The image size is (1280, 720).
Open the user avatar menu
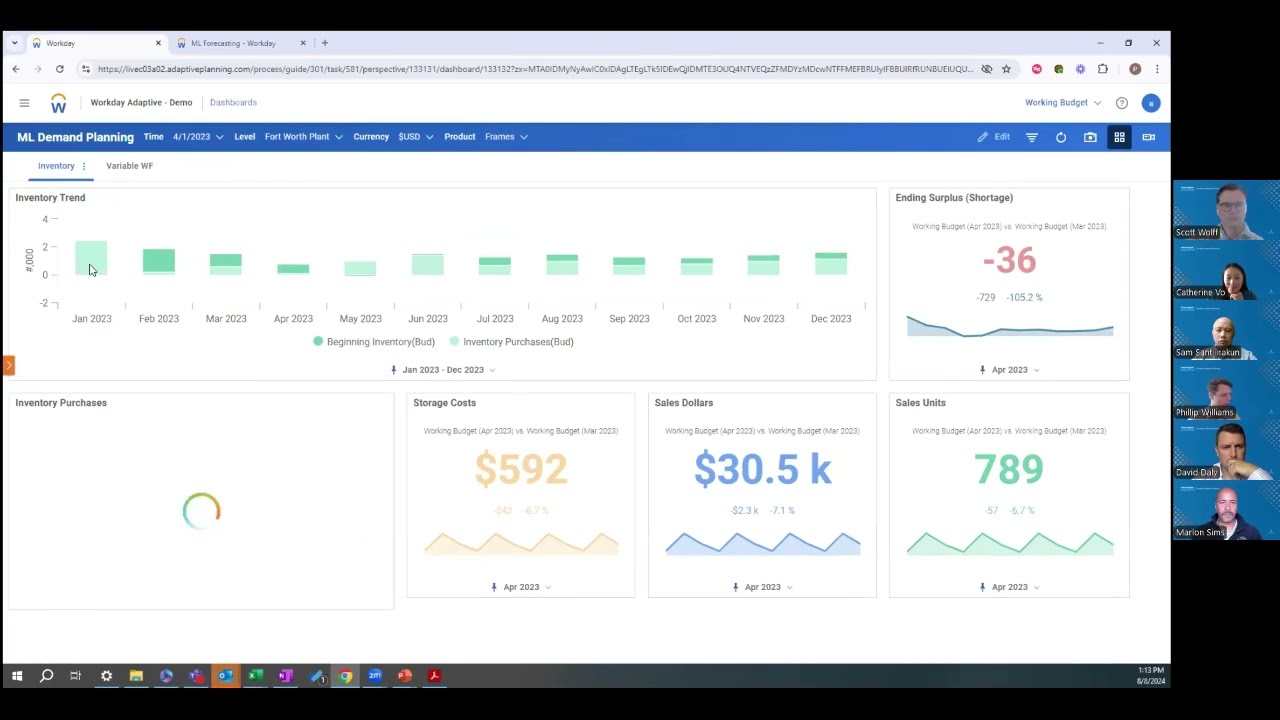[x=1151, y=103]
